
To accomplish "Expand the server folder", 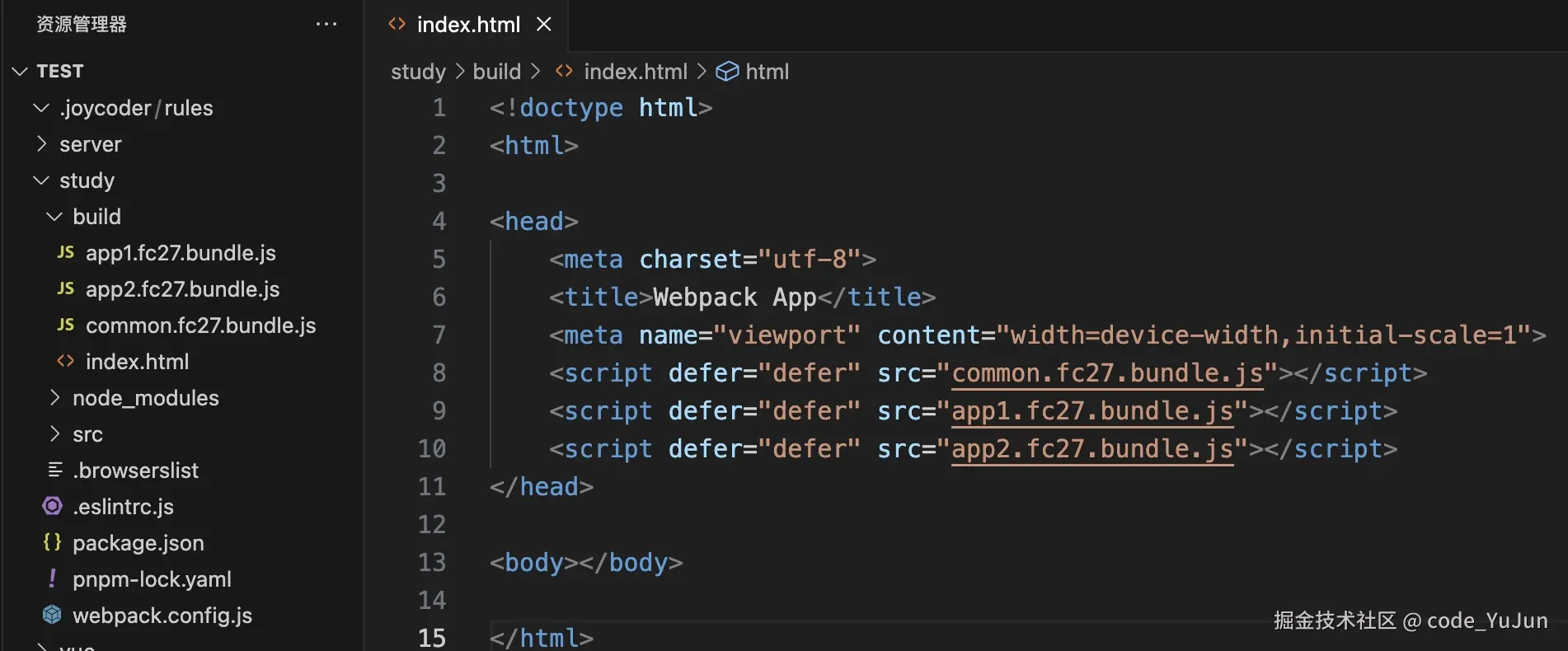I will [42, 144].
